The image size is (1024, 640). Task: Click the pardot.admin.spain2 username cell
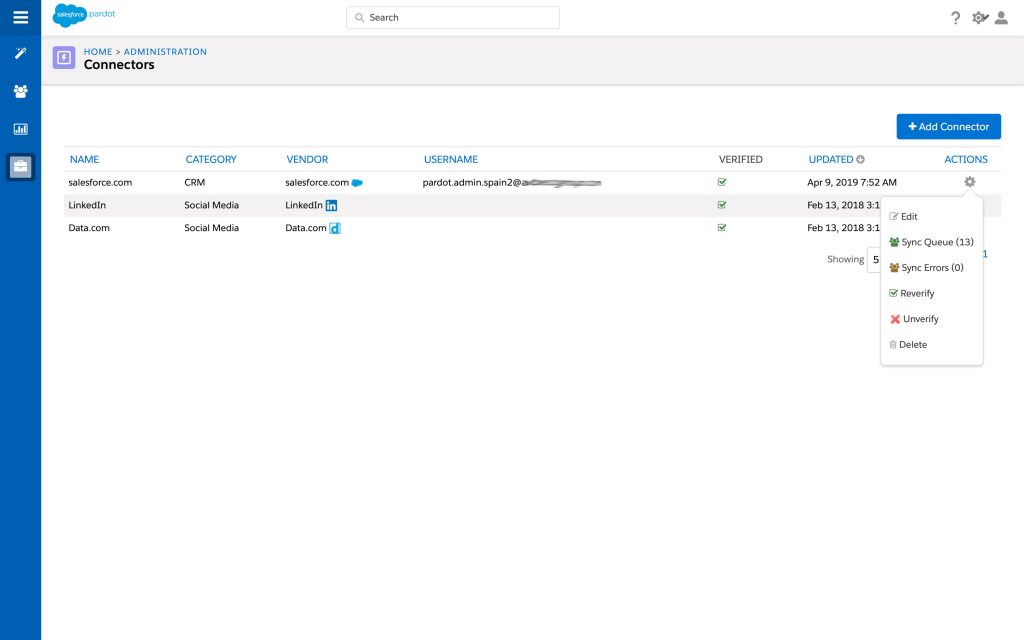pos(512,182)
